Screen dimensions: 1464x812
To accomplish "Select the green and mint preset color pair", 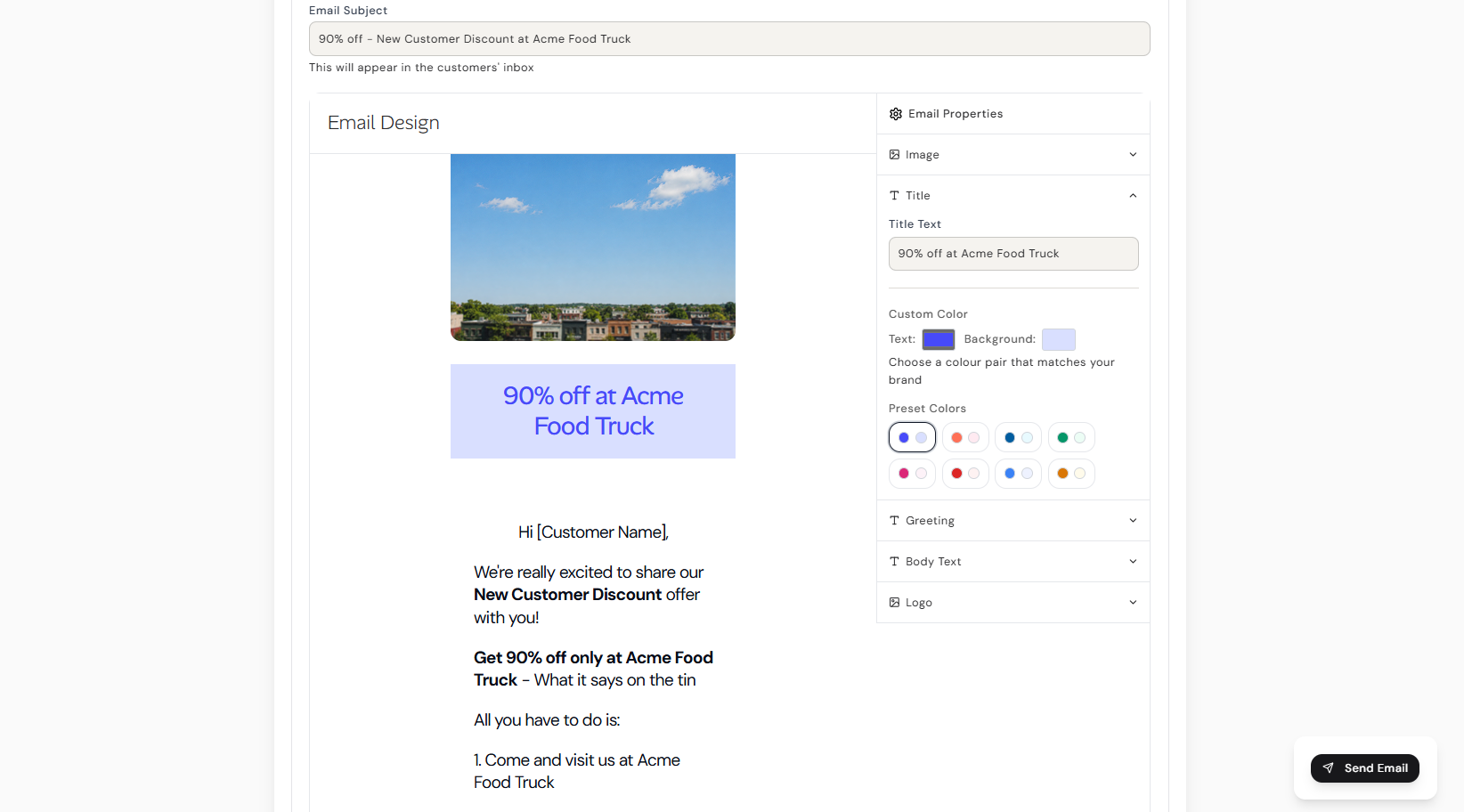I will coord(1071,437).
